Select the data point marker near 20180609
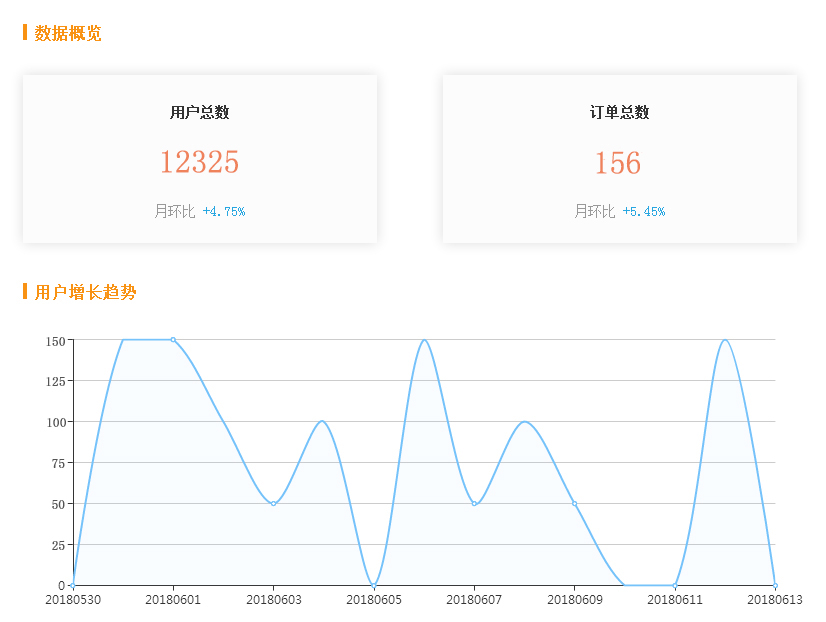The image size is (826, 622). click(573, 504)
